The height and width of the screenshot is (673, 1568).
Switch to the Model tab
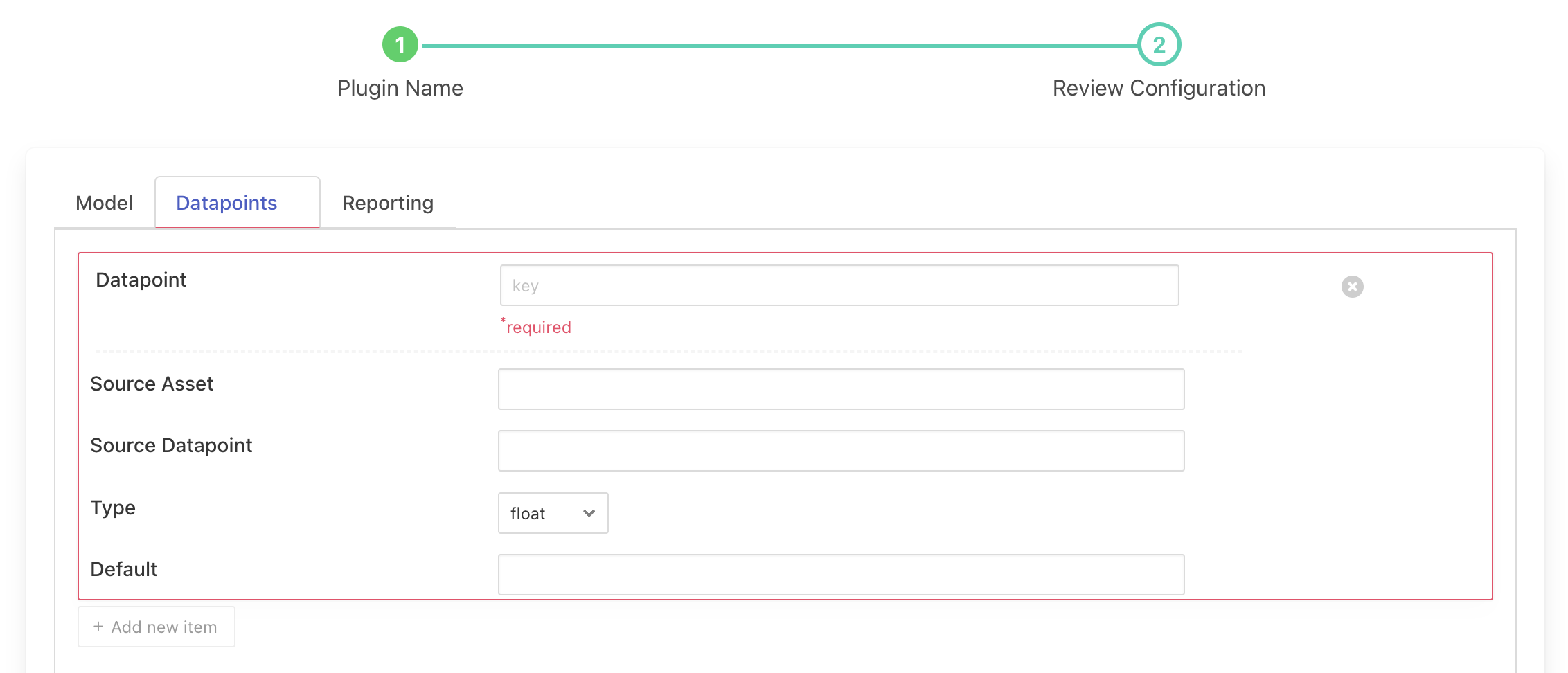coord(104,203)
